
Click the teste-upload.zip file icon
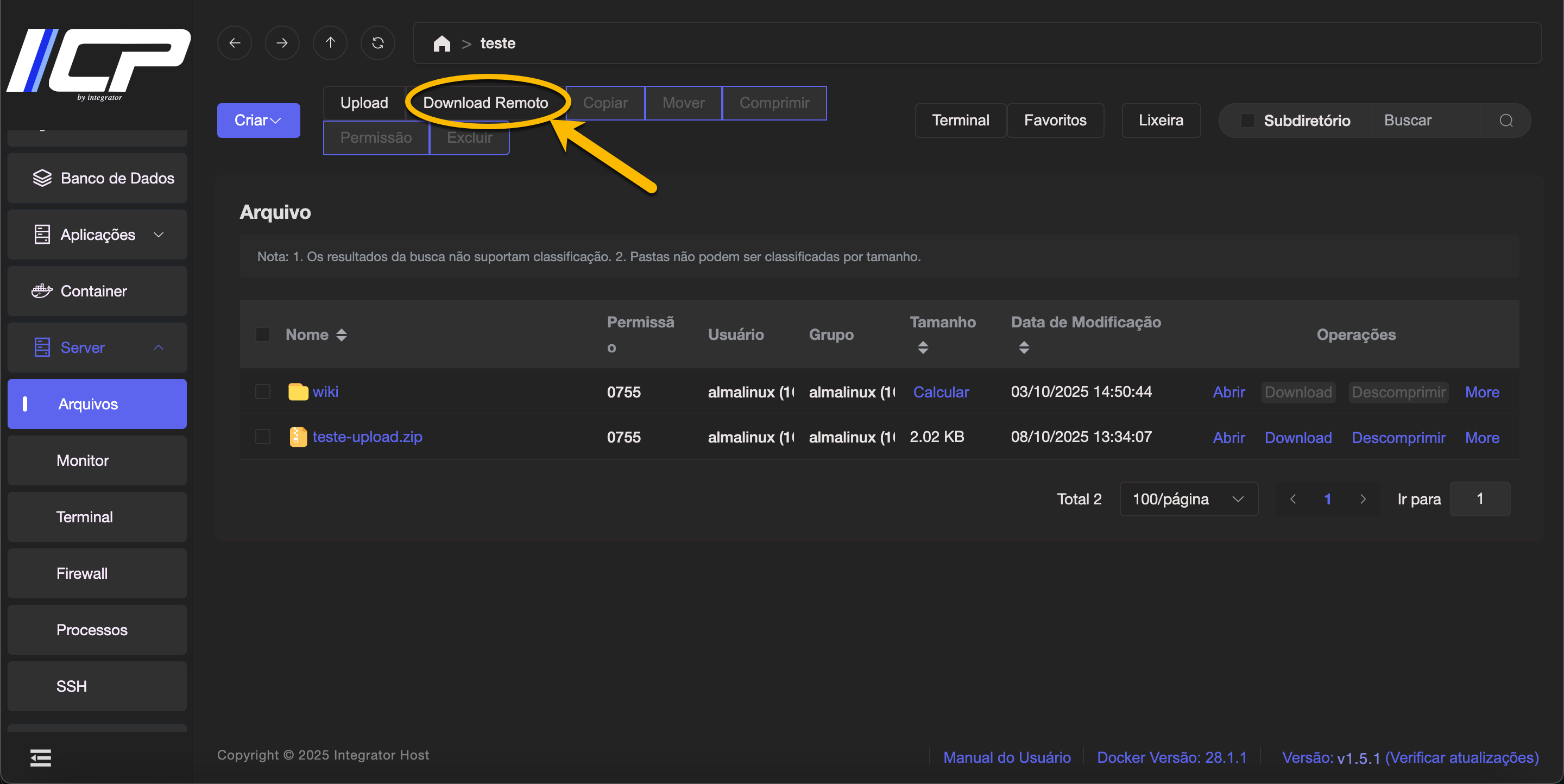point(298,437)
